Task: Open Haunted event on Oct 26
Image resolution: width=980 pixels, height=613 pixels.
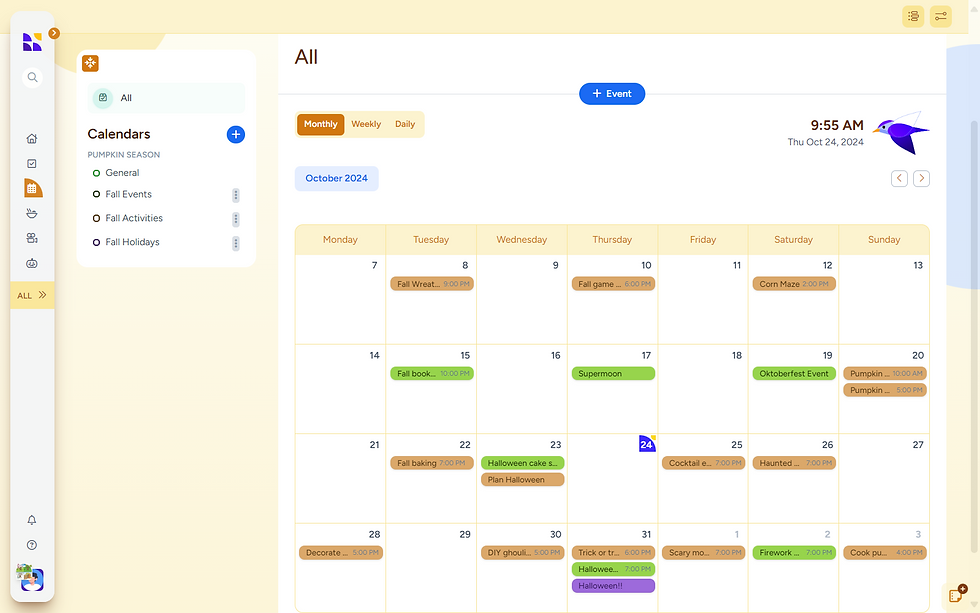Action: click(x=794, y=463)
